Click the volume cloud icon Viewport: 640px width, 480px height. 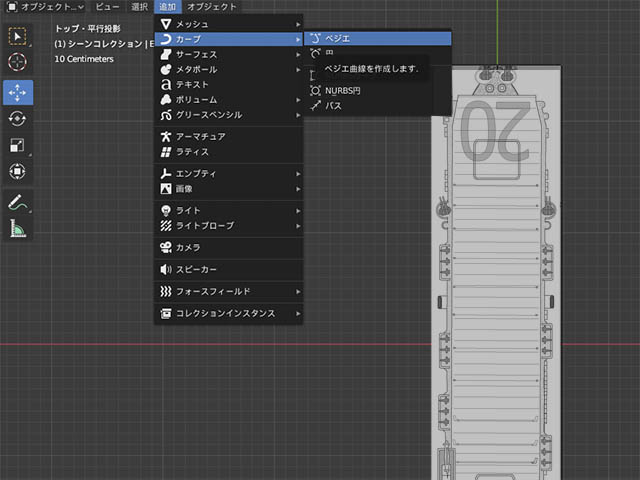166,100
